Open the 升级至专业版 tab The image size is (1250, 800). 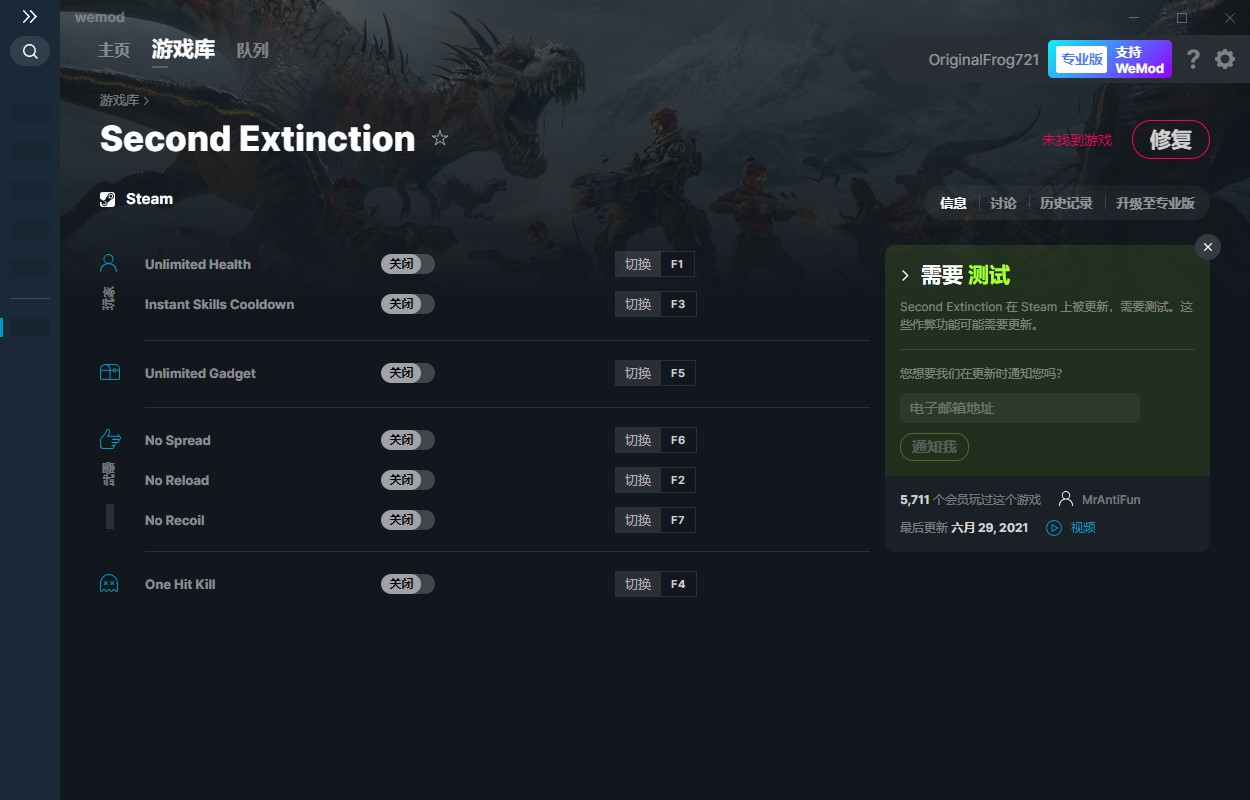pyautogui.click(x=1155, y=203)
